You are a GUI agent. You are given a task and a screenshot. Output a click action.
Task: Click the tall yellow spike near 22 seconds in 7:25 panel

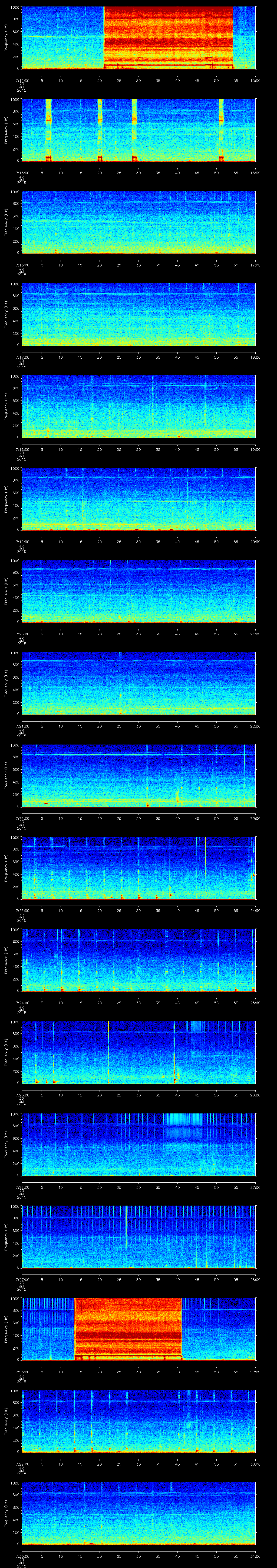coord(108,1052)
